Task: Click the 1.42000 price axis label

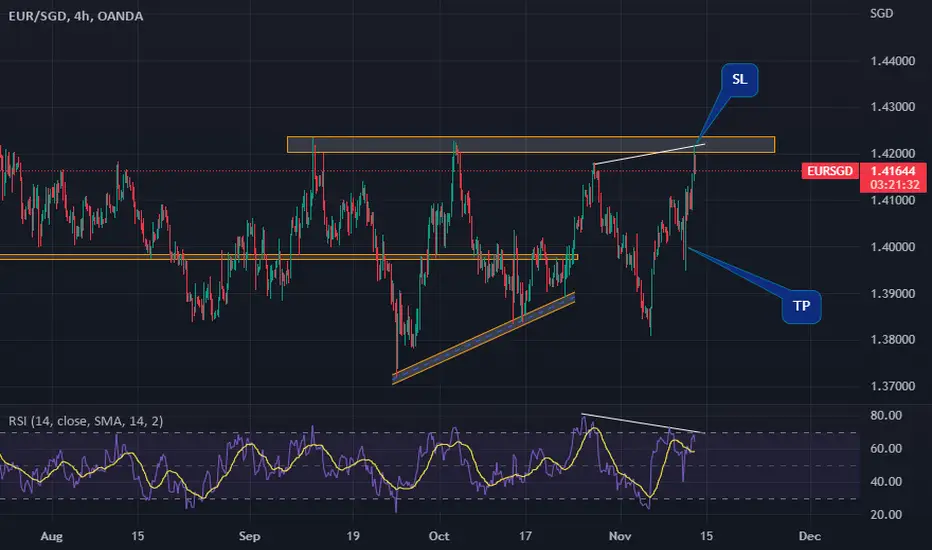Action: pos(892,153)
